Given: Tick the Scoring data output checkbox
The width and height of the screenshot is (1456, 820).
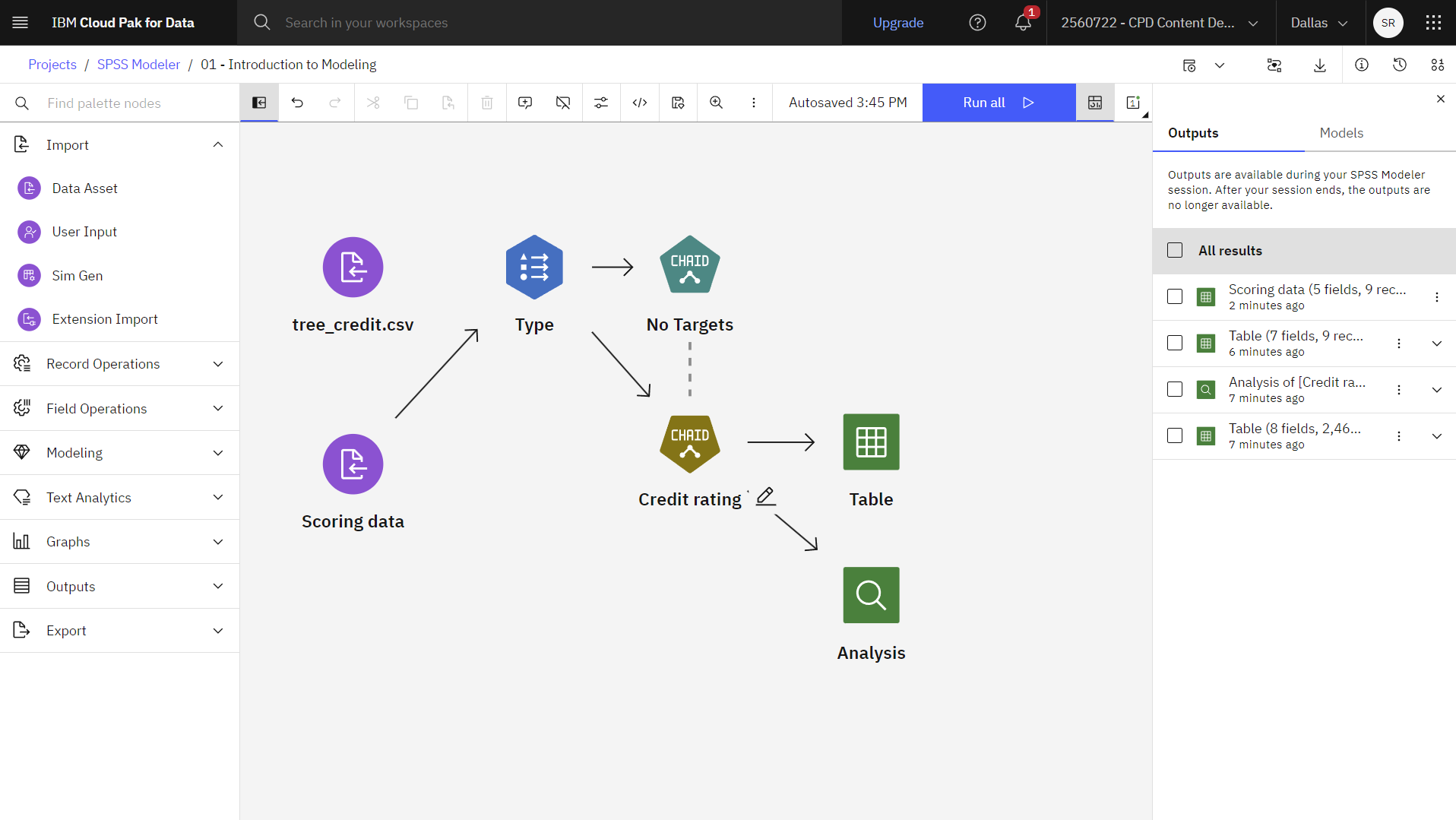Looking at the screenshot, I should point(1175,296).
